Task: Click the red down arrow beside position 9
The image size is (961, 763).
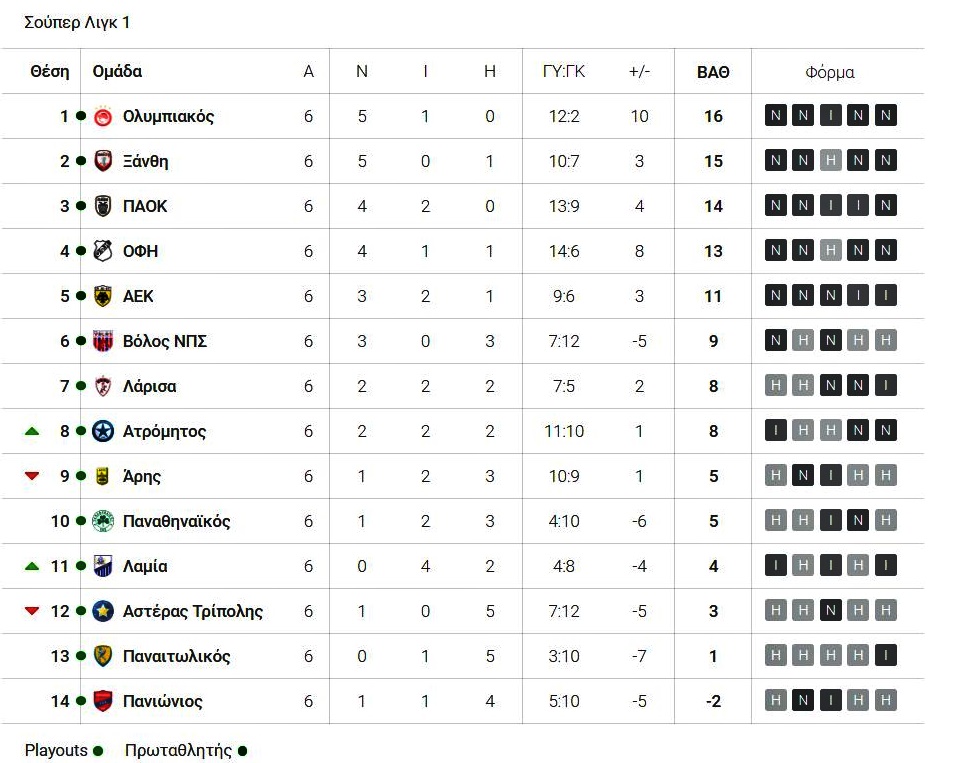Action: tap(32, 476)
